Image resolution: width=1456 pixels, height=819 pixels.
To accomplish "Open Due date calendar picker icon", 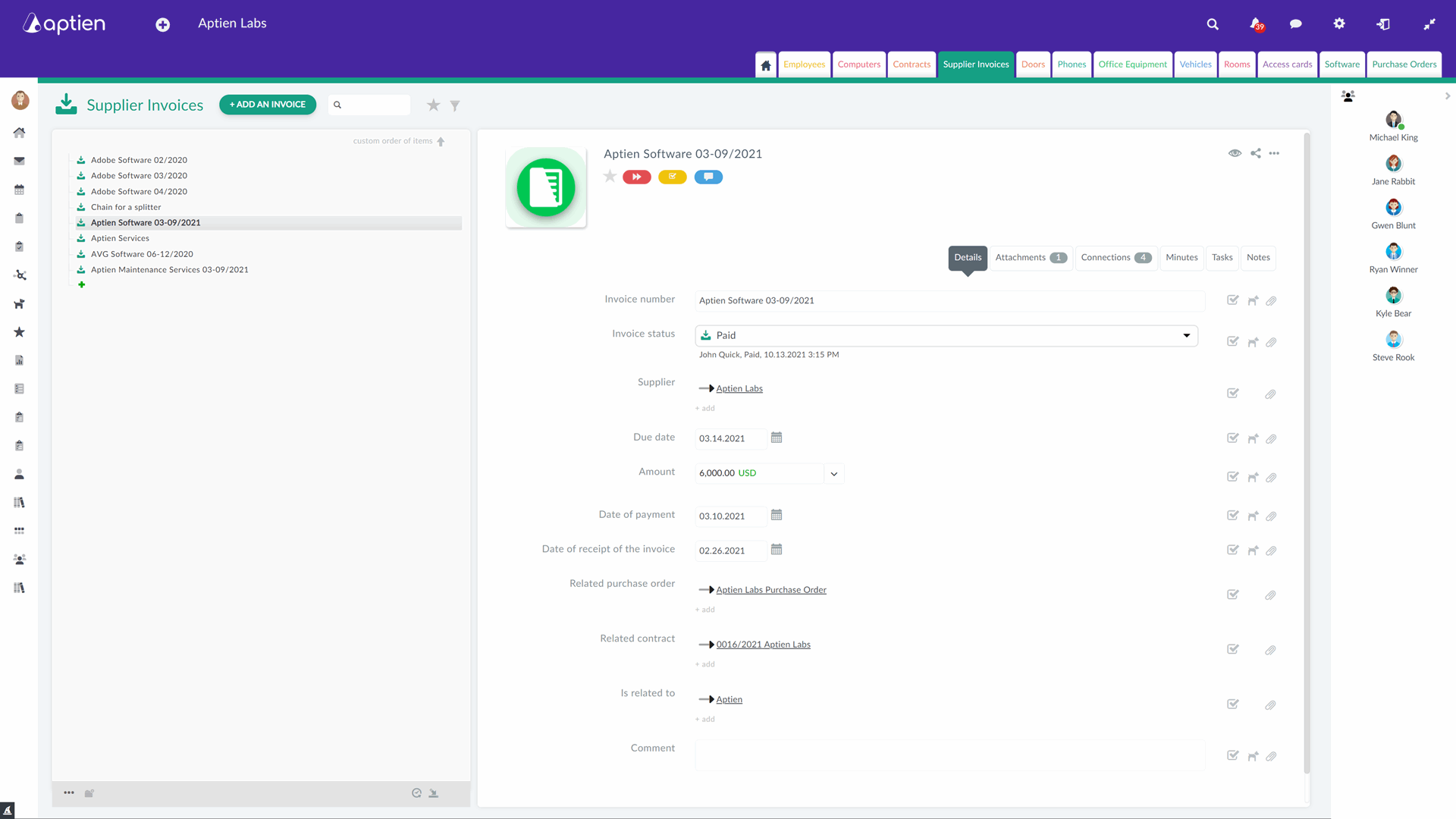I will 777,438.
